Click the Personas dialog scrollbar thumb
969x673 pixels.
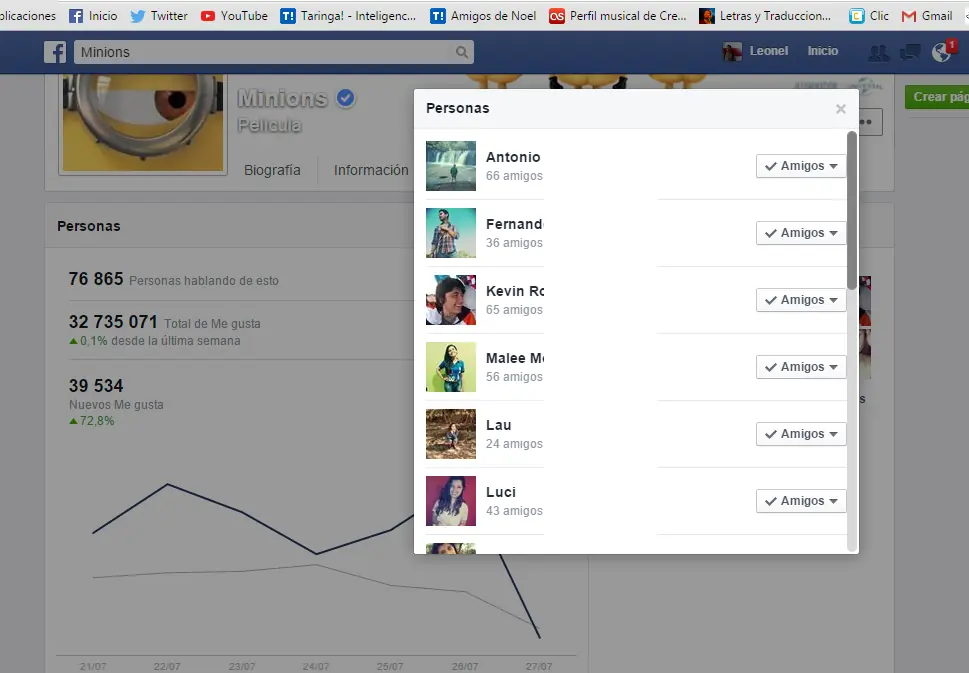pos(852,210)
